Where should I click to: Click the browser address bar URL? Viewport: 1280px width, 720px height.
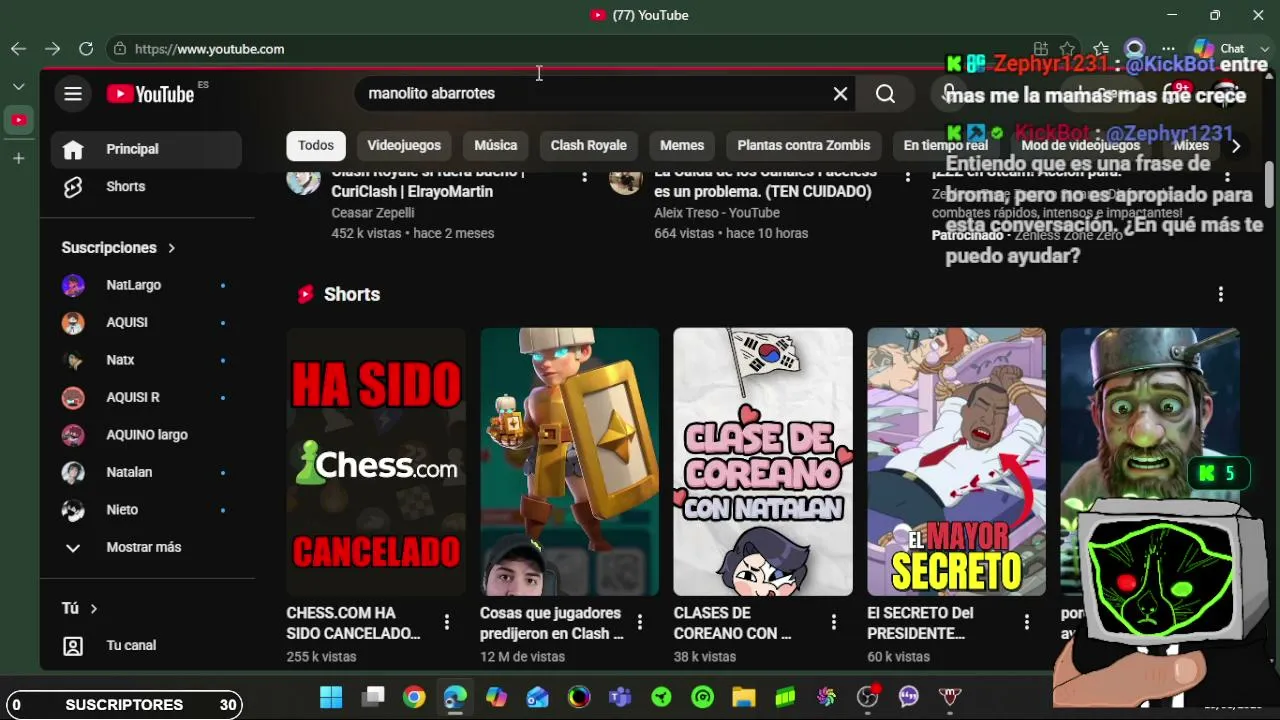click(210, 49)
